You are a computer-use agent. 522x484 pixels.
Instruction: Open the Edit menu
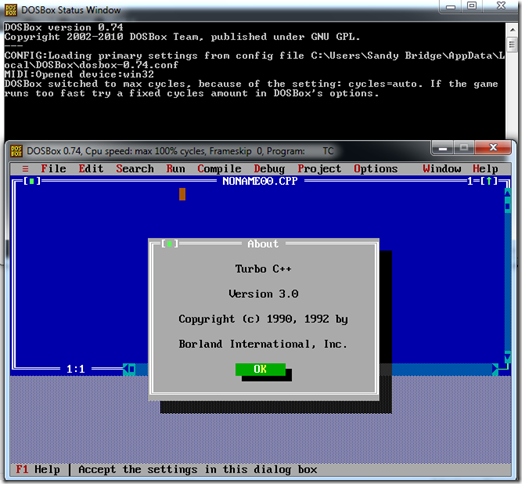(x=91, y=169)
